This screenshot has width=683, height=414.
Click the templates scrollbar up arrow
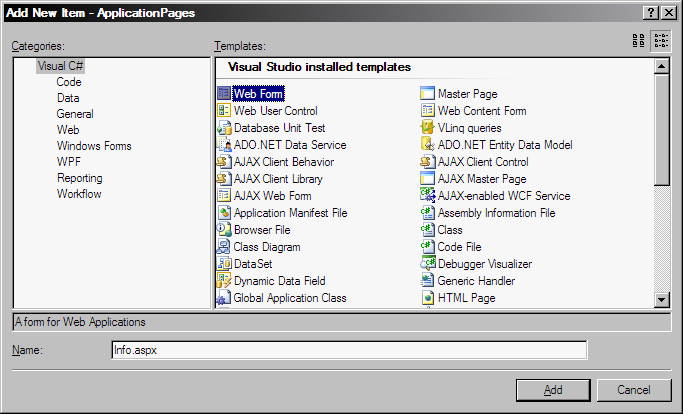[662, 66]
